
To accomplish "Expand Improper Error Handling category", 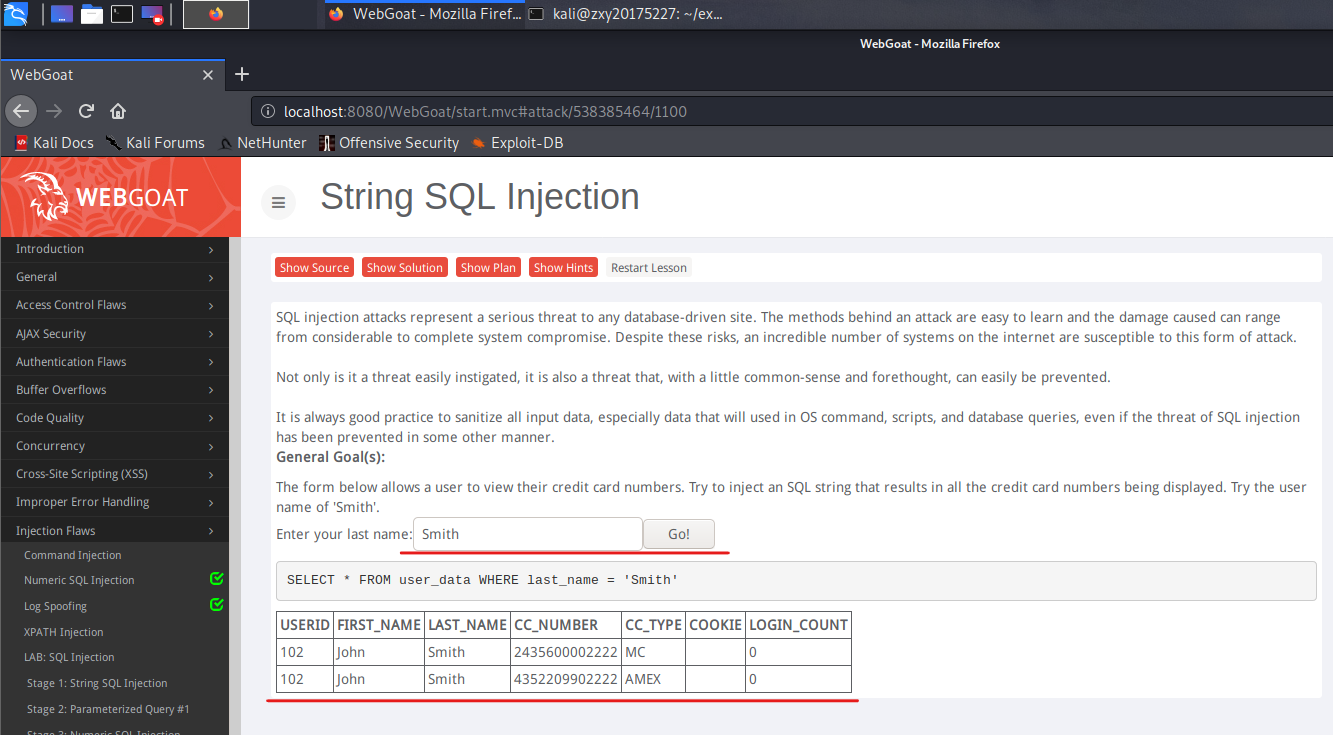I will (x=114, y=502).
